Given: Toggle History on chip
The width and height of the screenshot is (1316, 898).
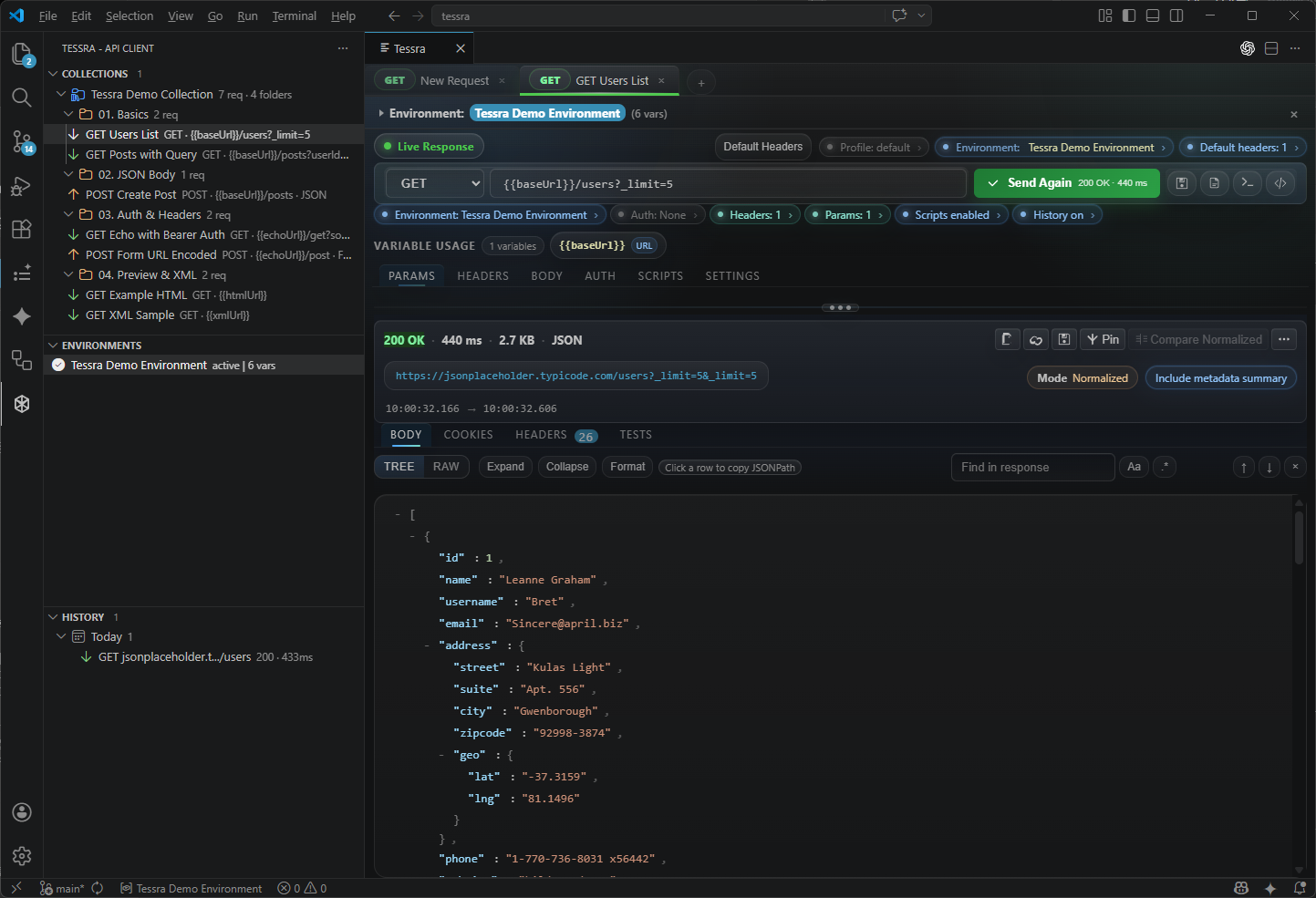Looking at the screenshot, I should pyautogui.click(x=1058, y=215).
